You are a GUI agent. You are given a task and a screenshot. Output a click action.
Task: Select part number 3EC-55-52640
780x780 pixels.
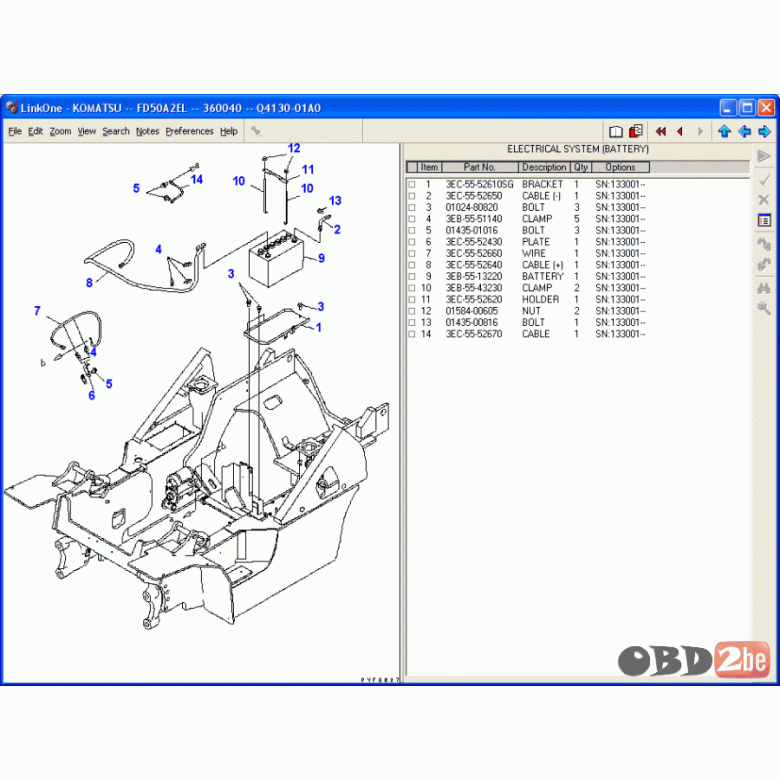tap(474, 265)
